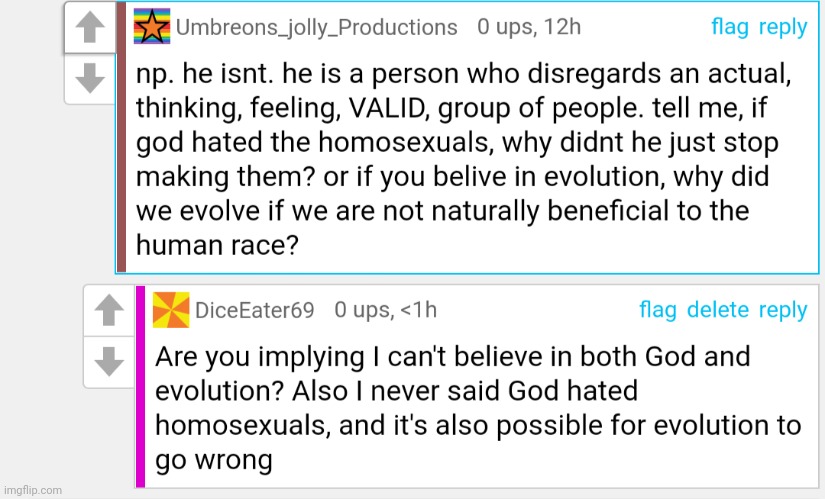825x499 pixels.
Task: Click the imgflip.com watermark
Action: (33, 490)
